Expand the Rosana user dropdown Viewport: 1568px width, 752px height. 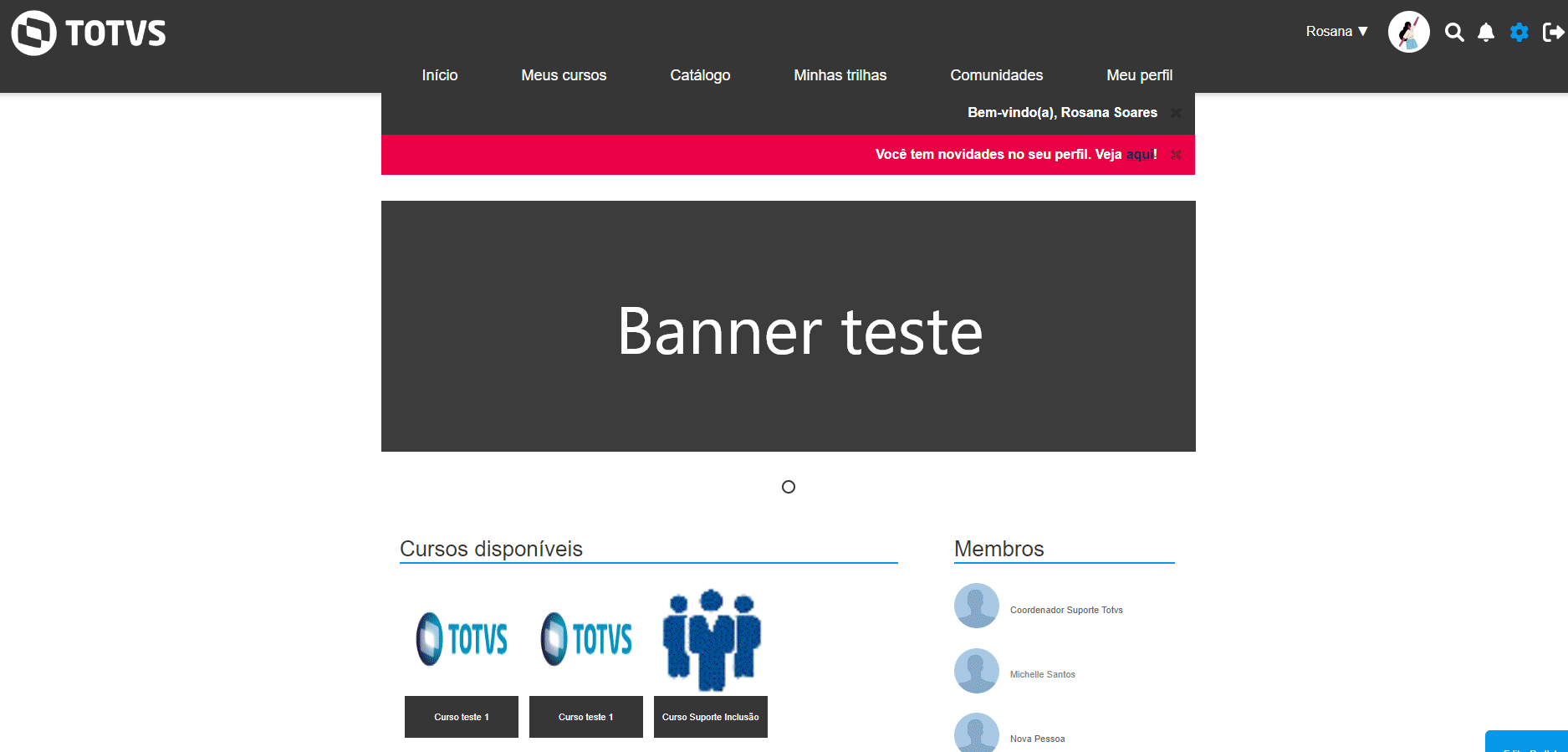pos(1336,32)
